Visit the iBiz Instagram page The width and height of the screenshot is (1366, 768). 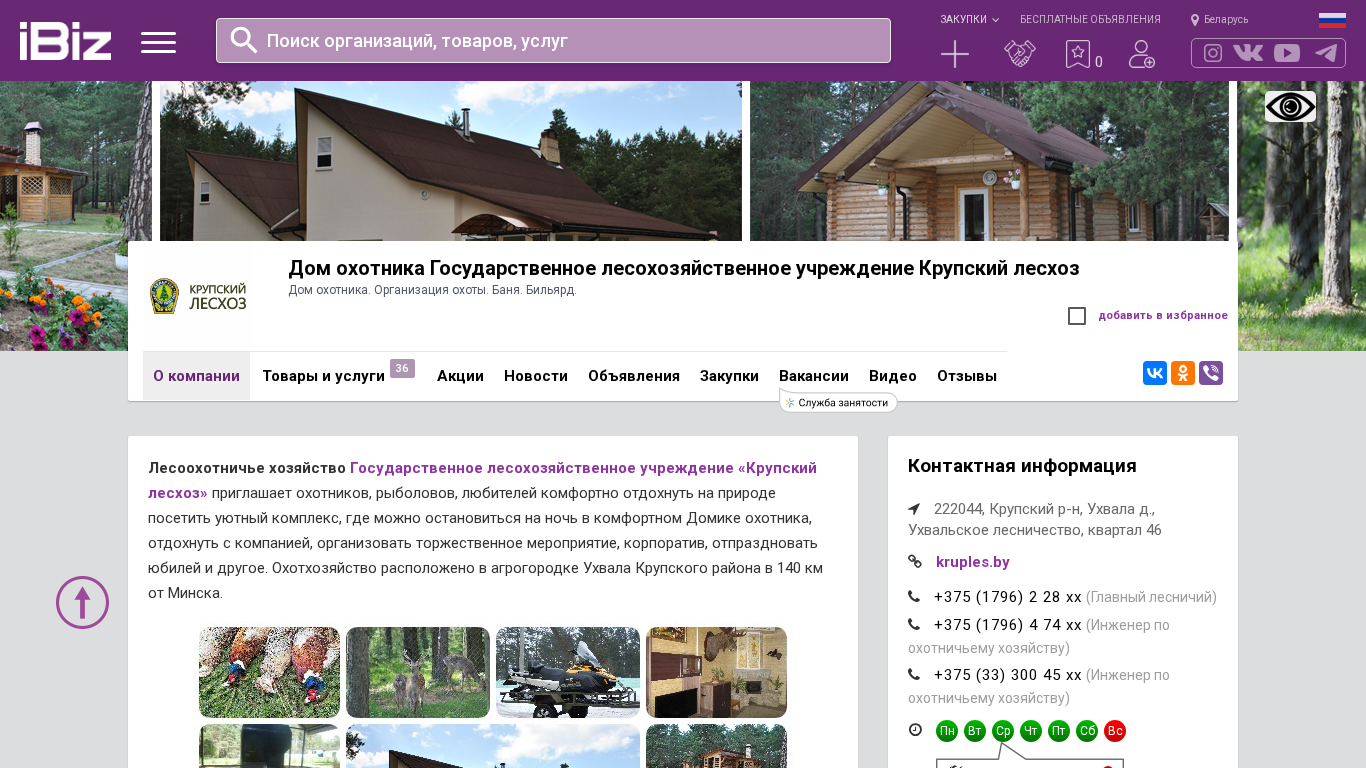[x=1213, y=53]
